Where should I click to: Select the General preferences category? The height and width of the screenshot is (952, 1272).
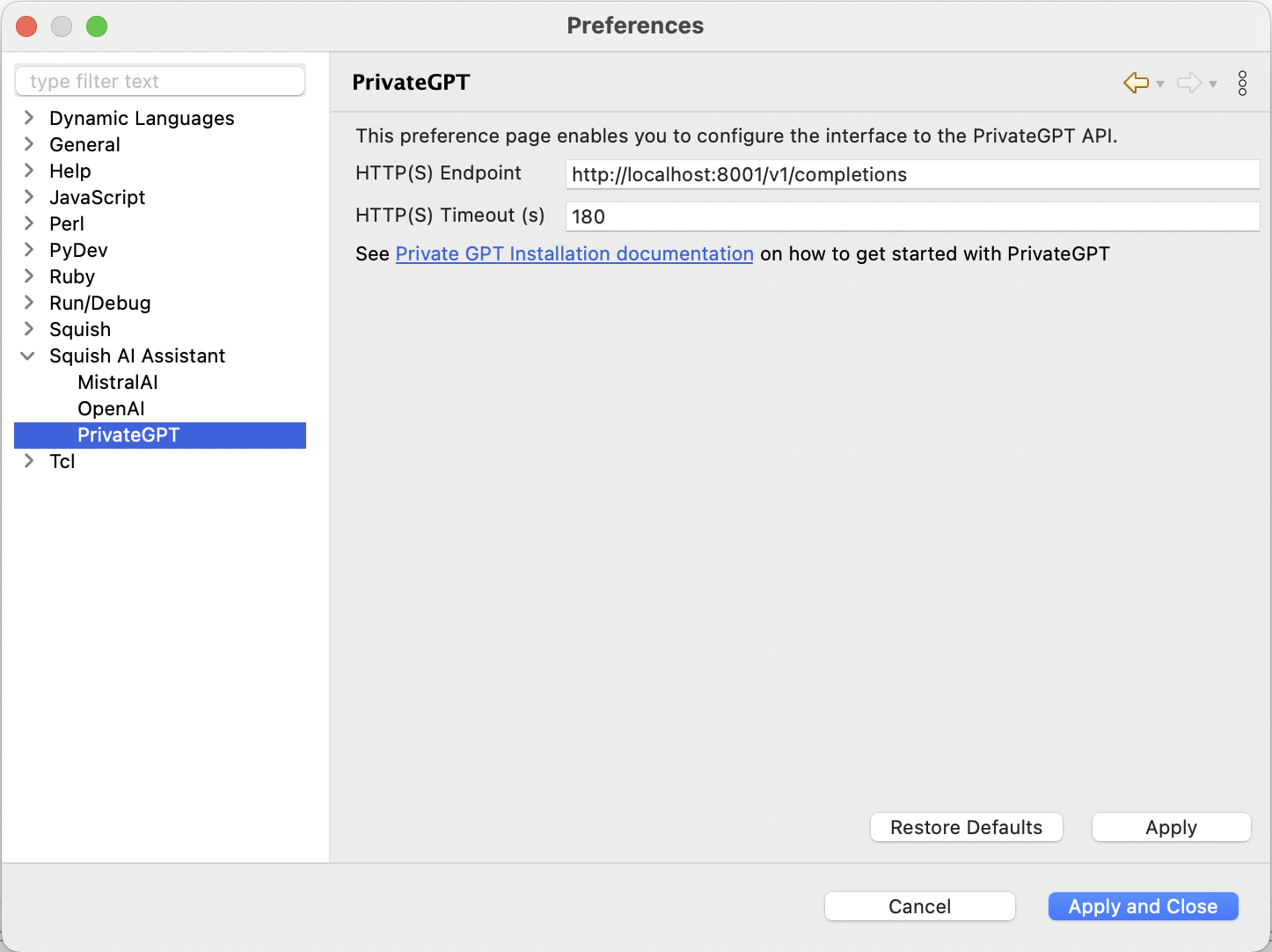[84, 144]
